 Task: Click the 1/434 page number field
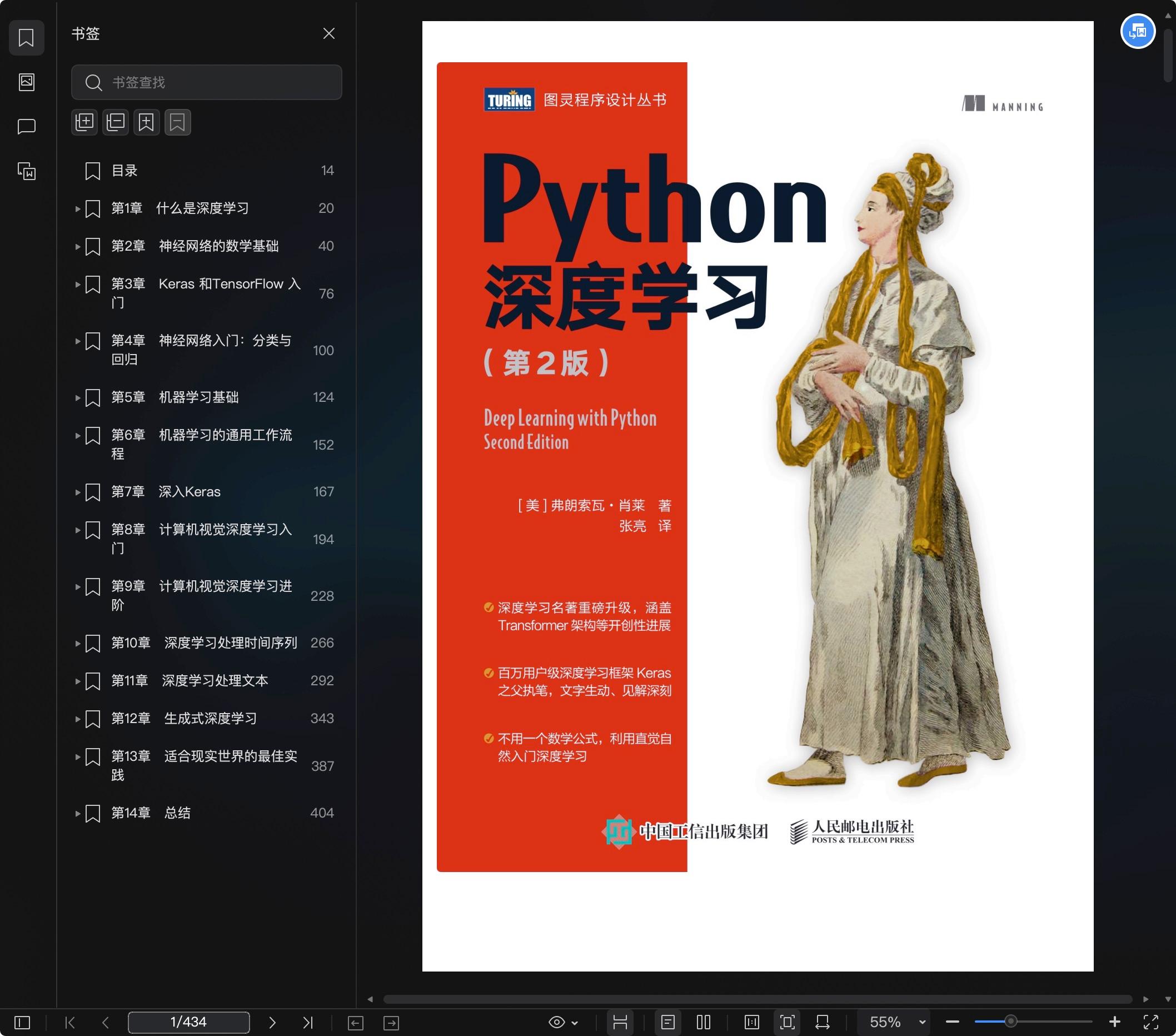189,1022
